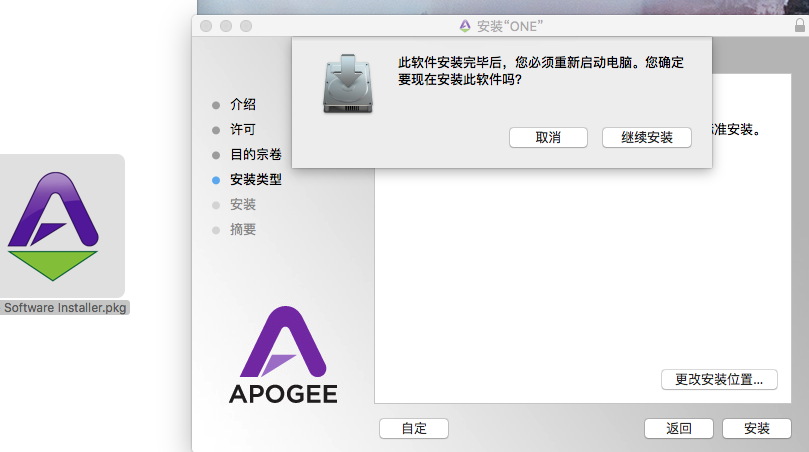Click the Apogee icon in the title bar
The height and width of the screenshot is (452, 809).
coord(465,25)
